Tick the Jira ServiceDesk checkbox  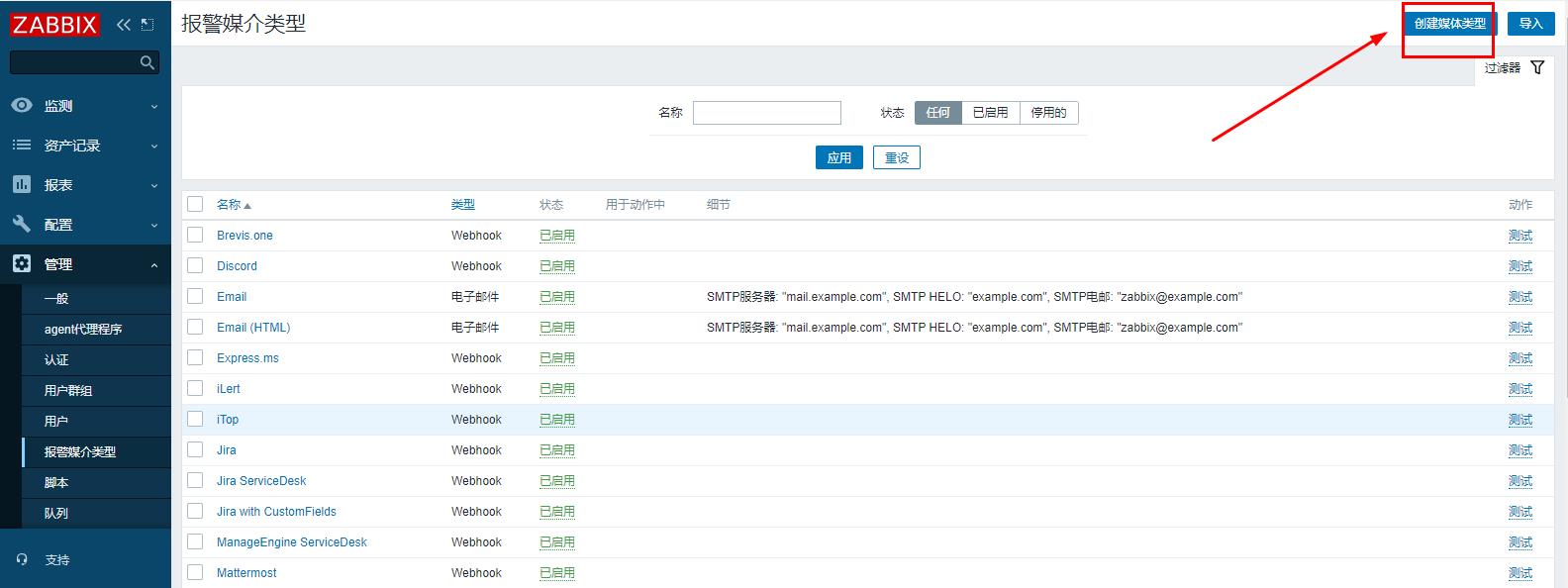195,480
